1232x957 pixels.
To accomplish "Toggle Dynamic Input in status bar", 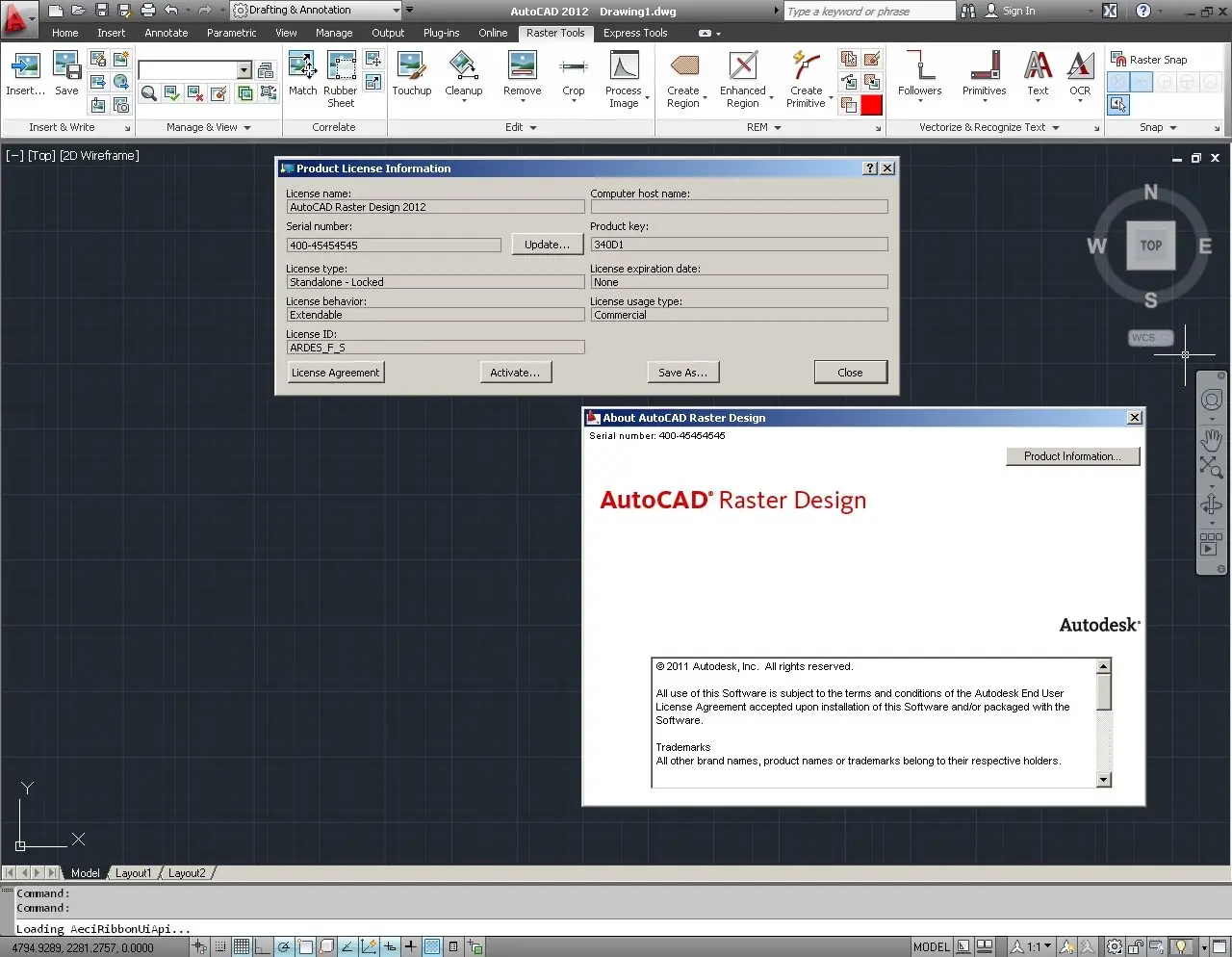I will click(390, 946).
